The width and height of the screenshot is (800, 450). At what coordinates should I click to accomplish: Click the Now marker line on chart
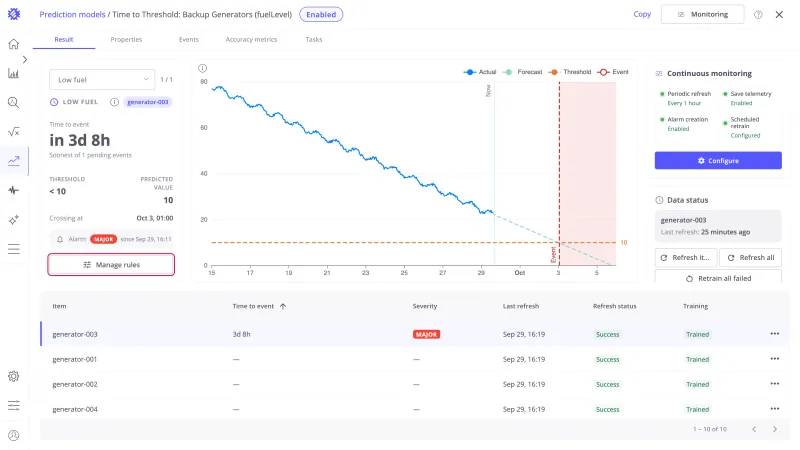coord(494,173)
